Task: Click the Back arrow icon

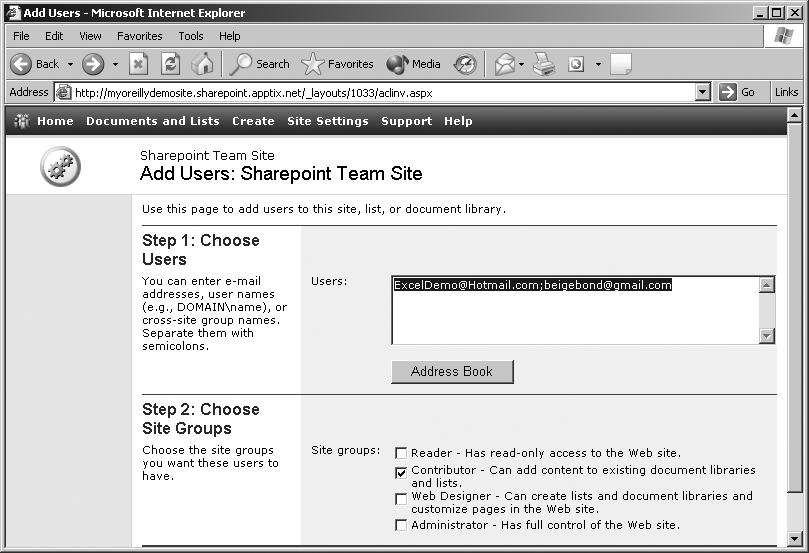Action: point(21,64)
